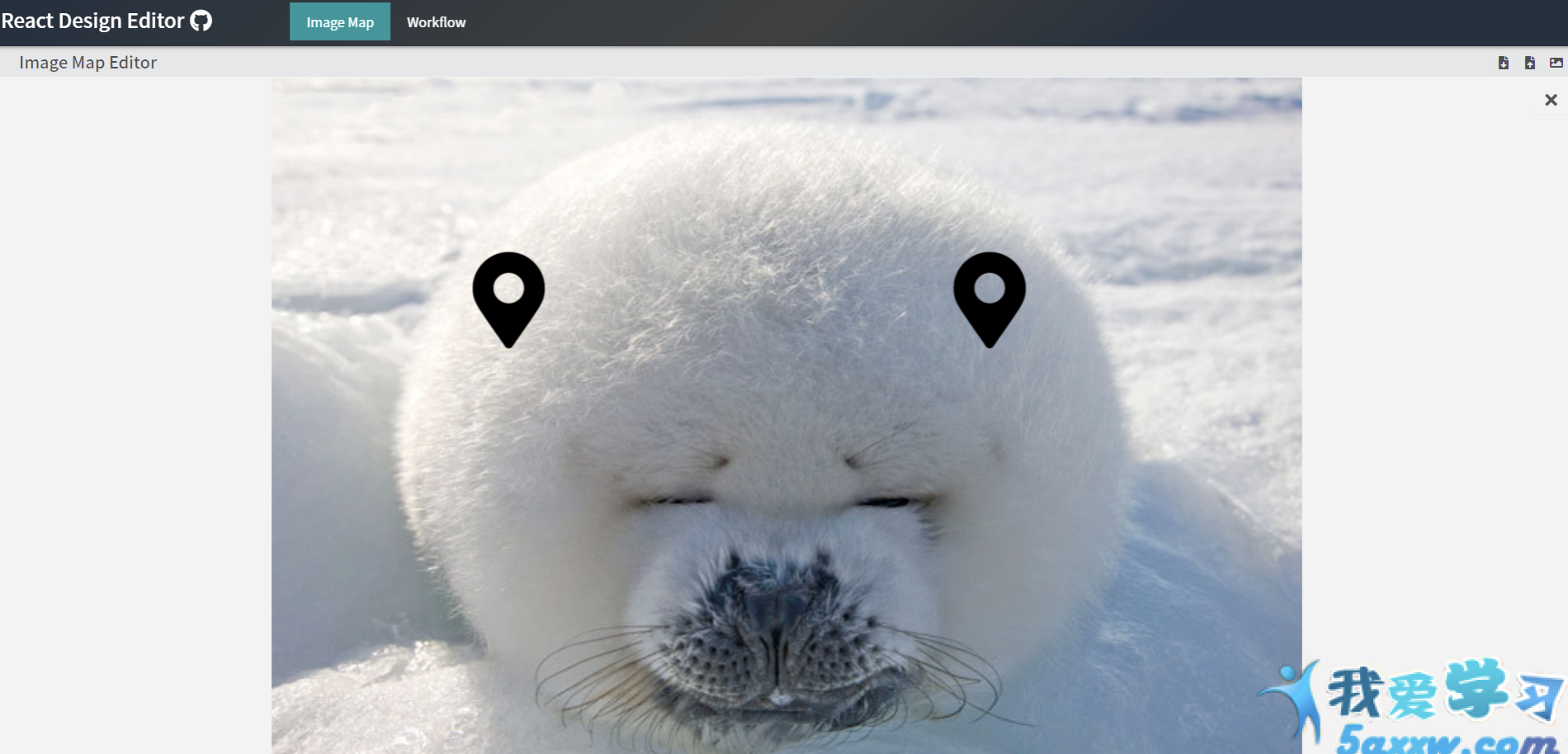Open the Workflow tab

[436, 22]
